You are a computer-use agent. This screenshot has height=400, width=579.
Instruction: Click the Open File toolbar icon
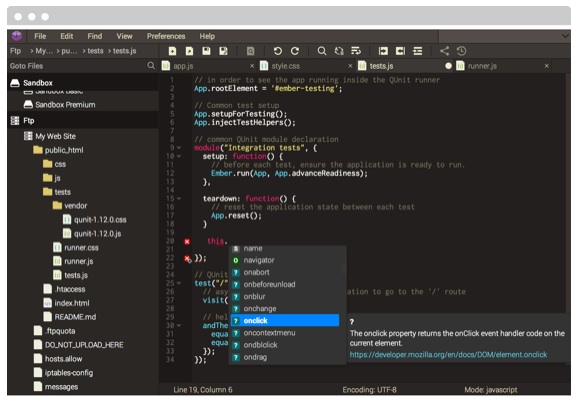pos(189,51)
